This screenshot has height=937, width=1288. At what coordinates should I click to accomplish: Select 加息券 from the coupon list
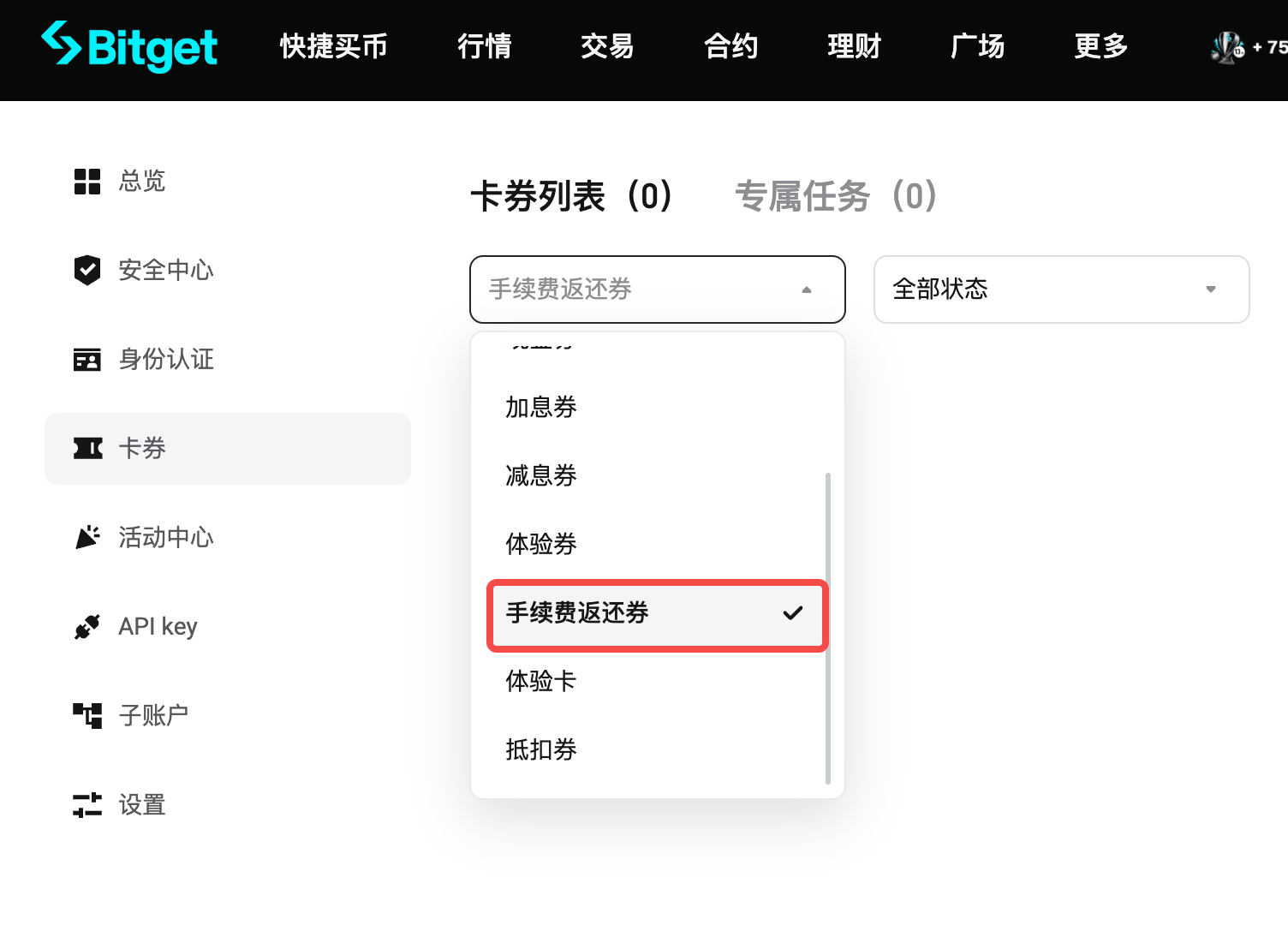[540, 408]
